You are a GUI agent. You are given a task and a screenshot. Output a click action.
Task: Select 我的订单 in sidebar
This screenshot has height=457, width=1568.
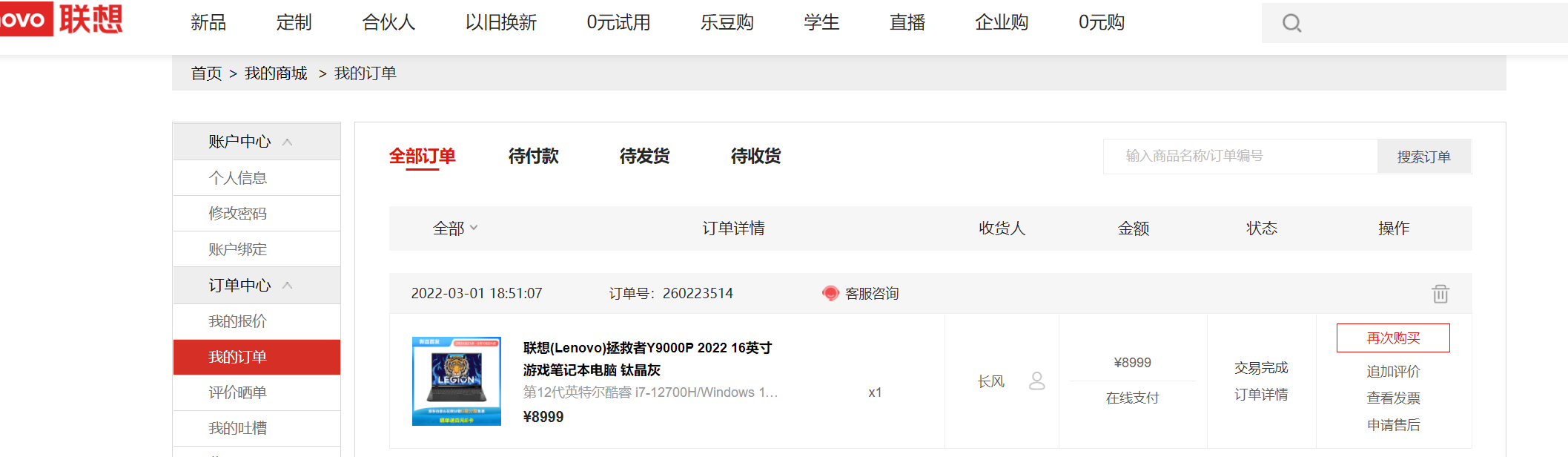(257, 357)
